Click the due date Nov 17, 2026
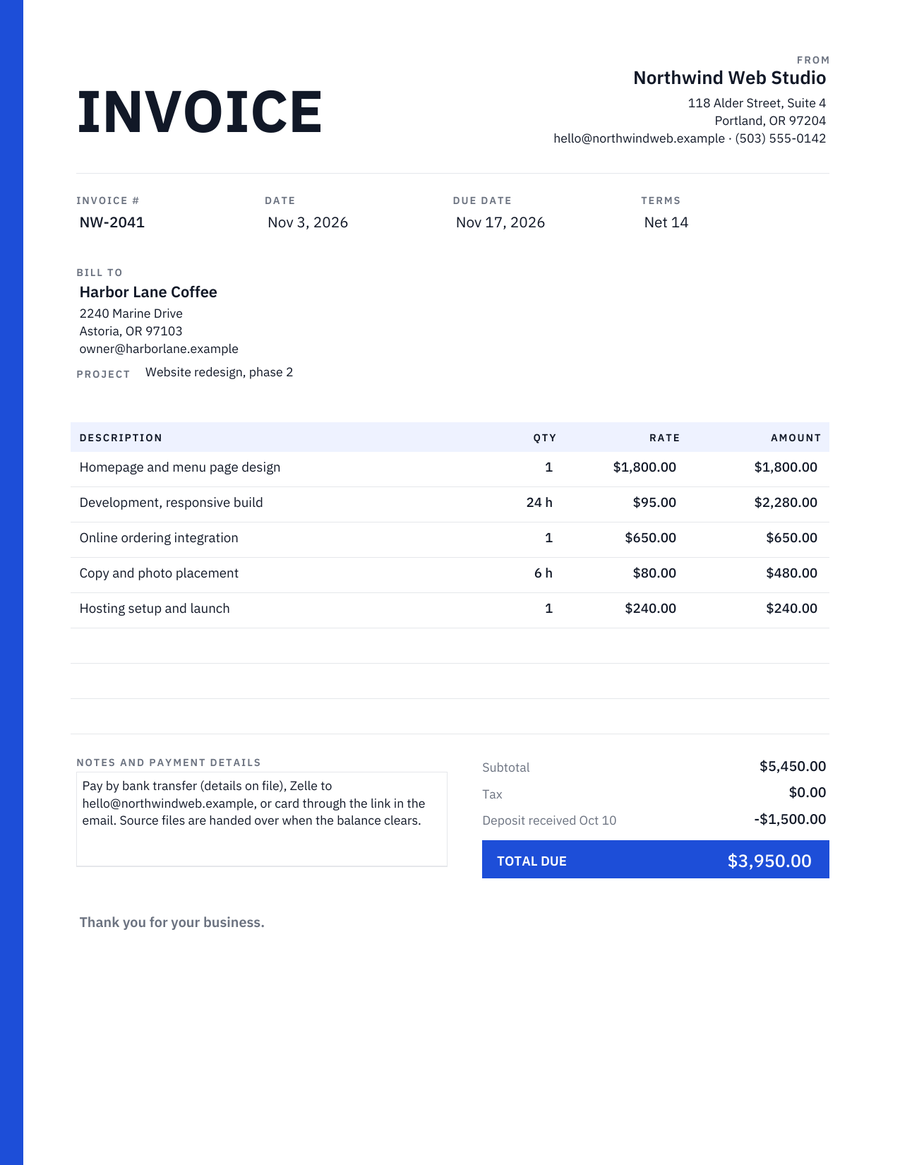 500,222
